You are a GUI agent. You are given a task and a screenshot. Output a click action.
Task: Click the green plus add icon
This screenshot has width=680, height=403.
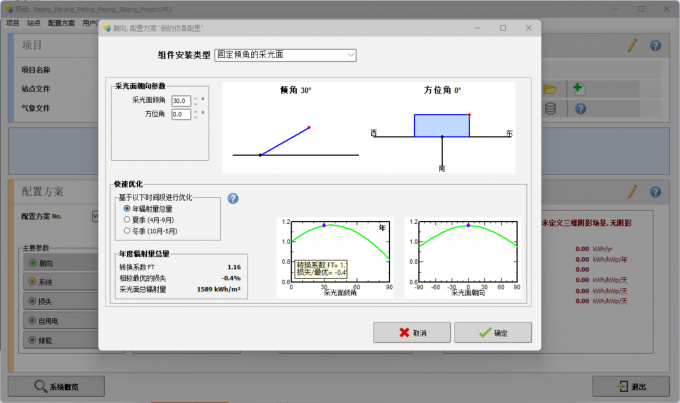[579, 89]
